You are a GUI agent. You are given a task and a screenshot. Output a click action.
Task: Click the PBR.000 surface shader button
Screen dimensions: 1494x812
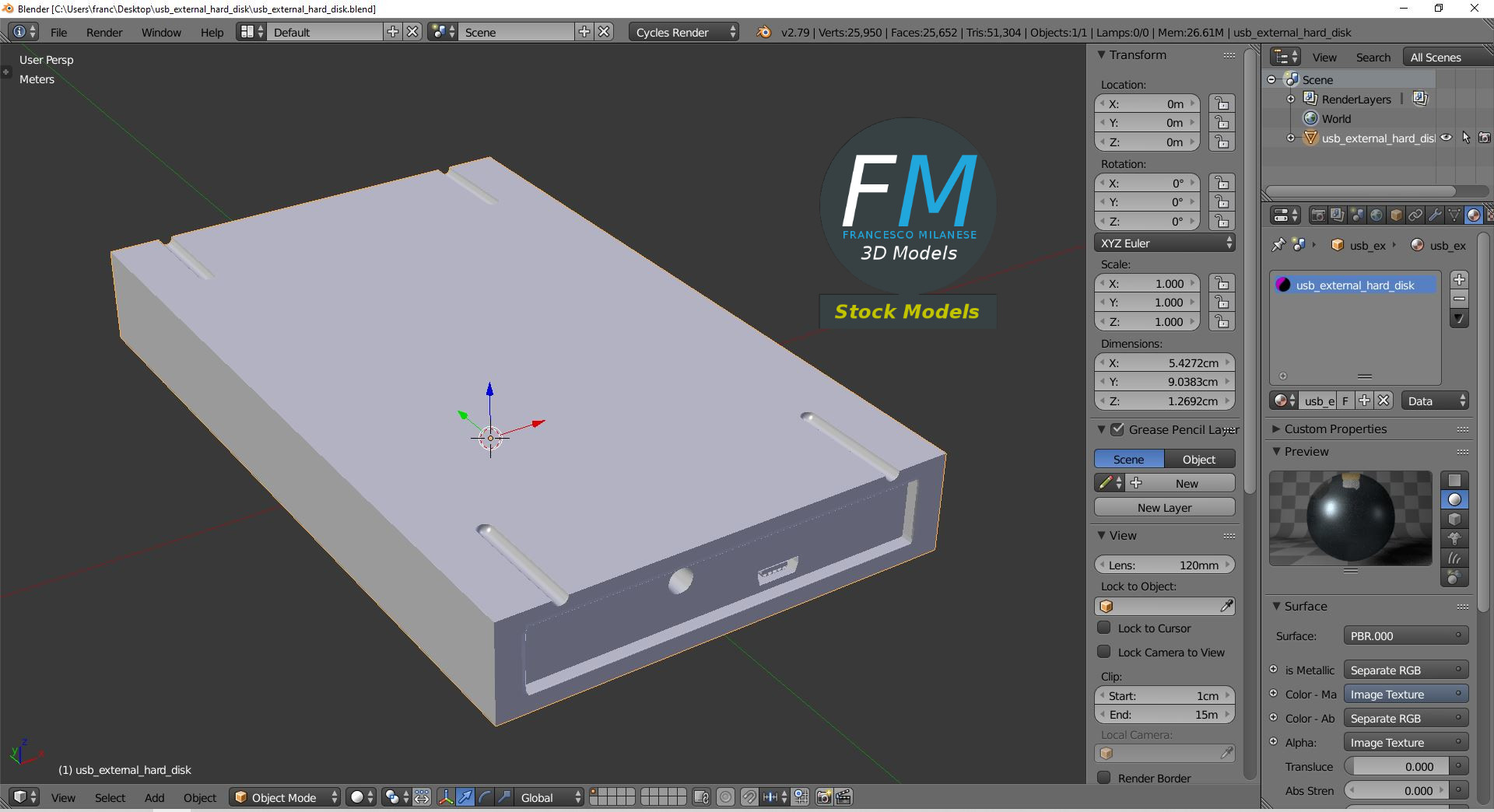pyautogui.click(x=1406, y=635)
